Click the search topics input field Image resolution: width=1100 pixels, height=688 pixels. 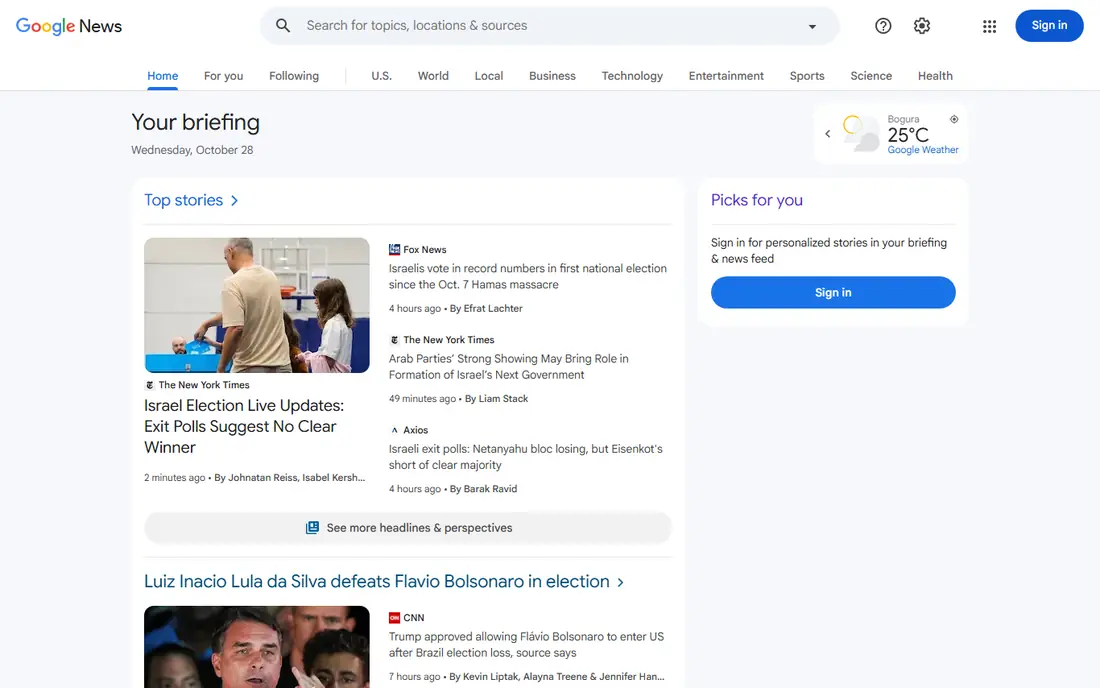click(x=551, y=26)
